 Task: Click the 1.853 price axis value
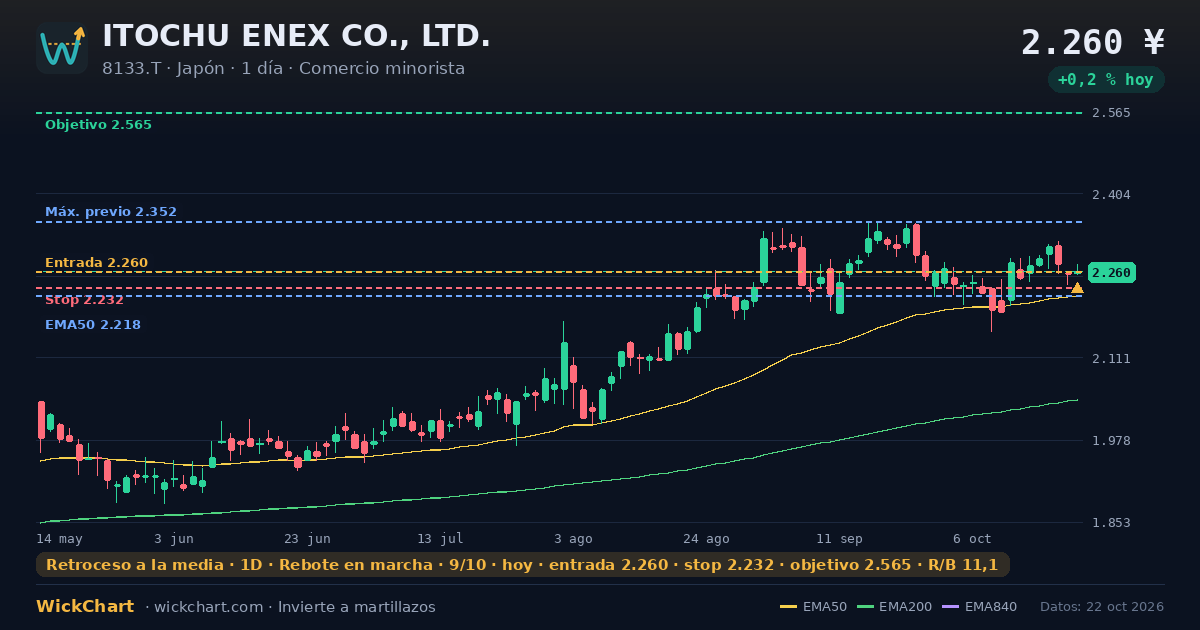(1112, 523)
